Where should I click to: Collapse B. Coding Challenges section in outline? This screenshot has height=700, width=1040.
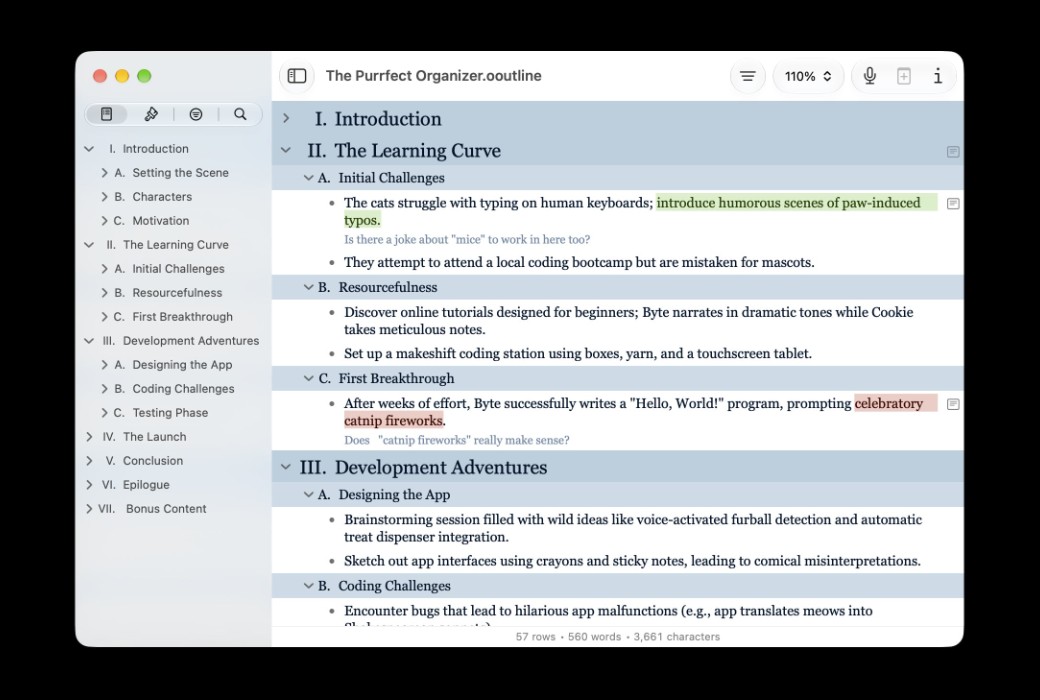tap(308, 585)
